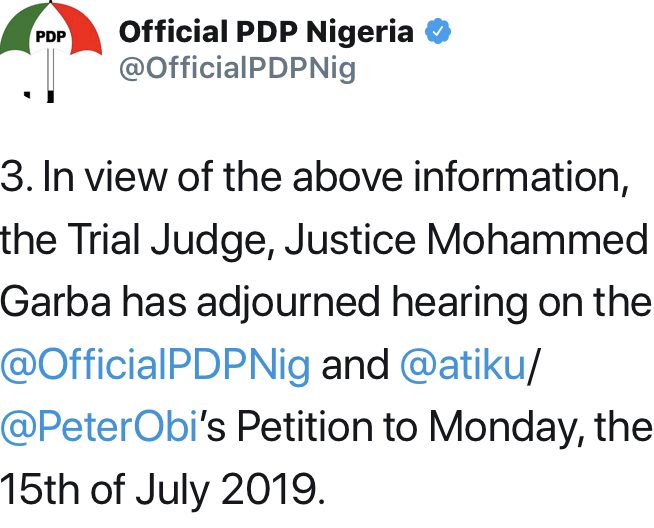Click the blue verified badge
The width and height of the screenshot is (654, 528).
(438, 31)
